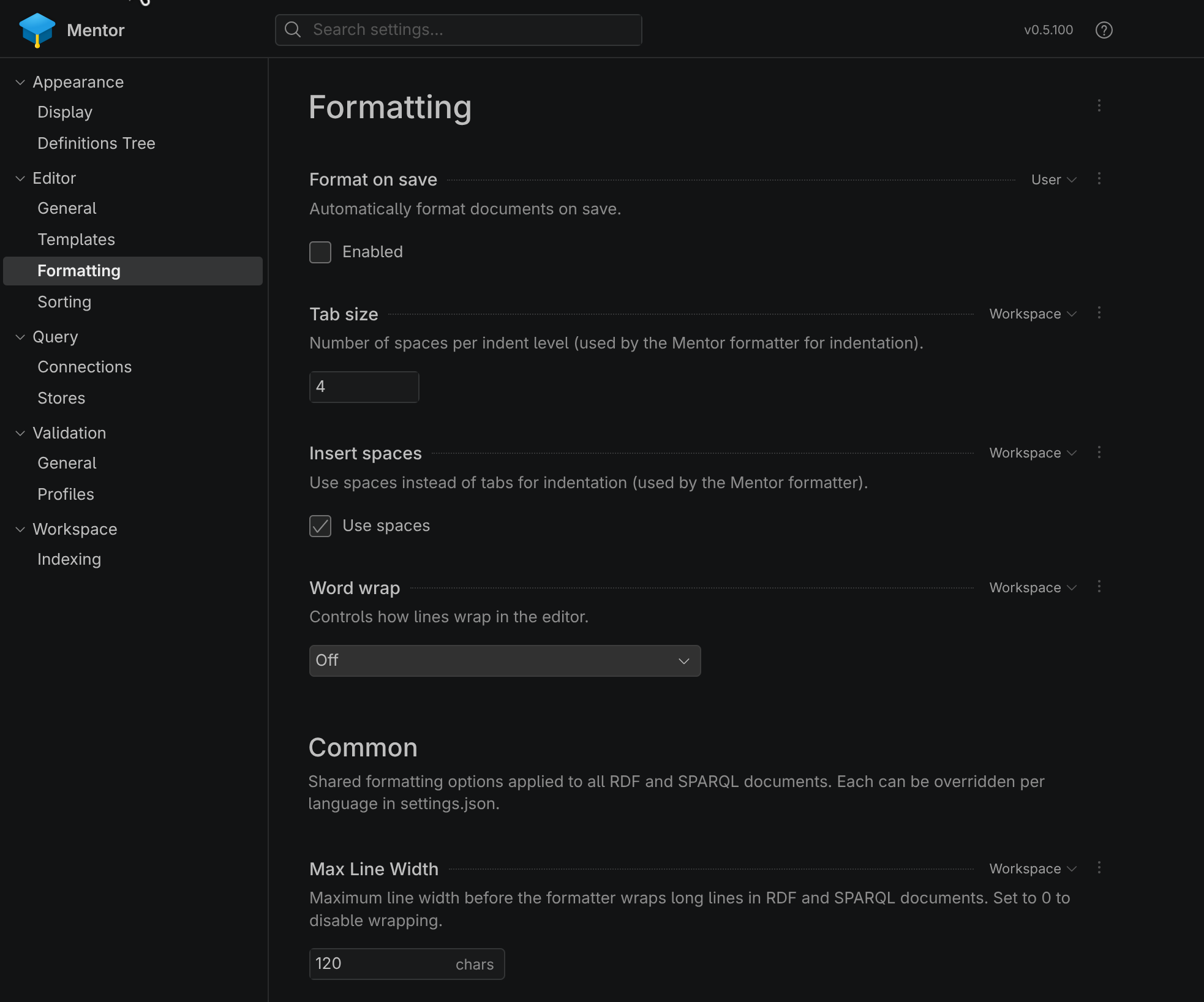Click the search magnifier icon

click(x=293, y=29)
